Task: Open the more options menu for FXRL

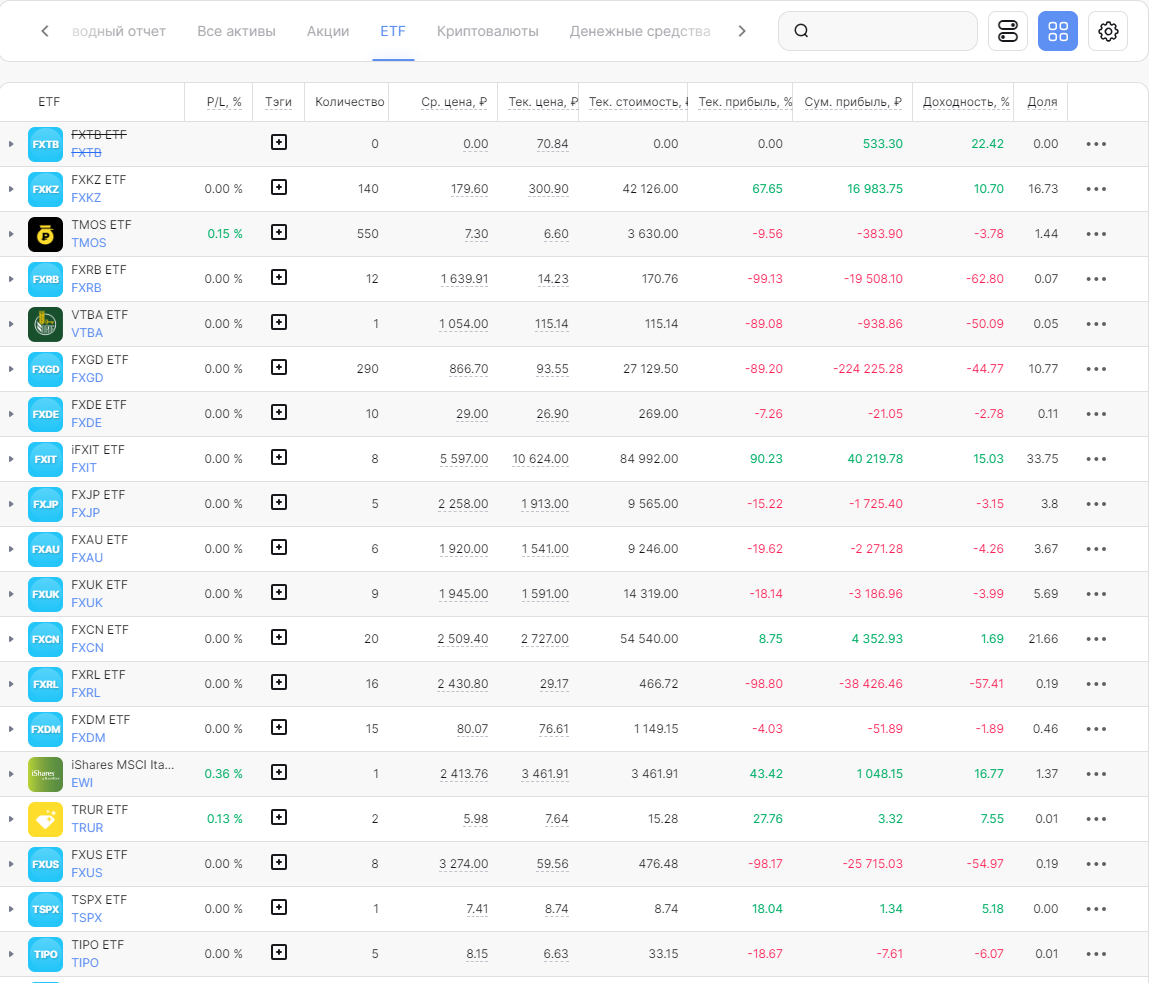Action: tap(1096, 684)
